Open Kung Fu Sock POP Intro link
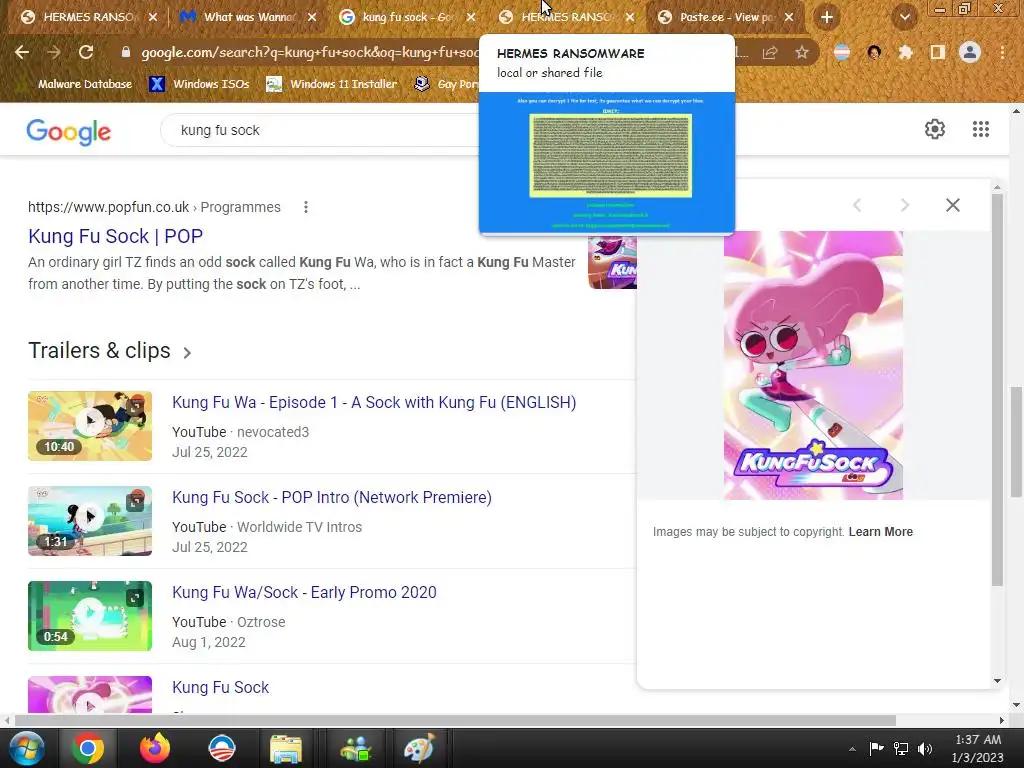Screen dimensions: 1024x768 click(x=332, y=497)
